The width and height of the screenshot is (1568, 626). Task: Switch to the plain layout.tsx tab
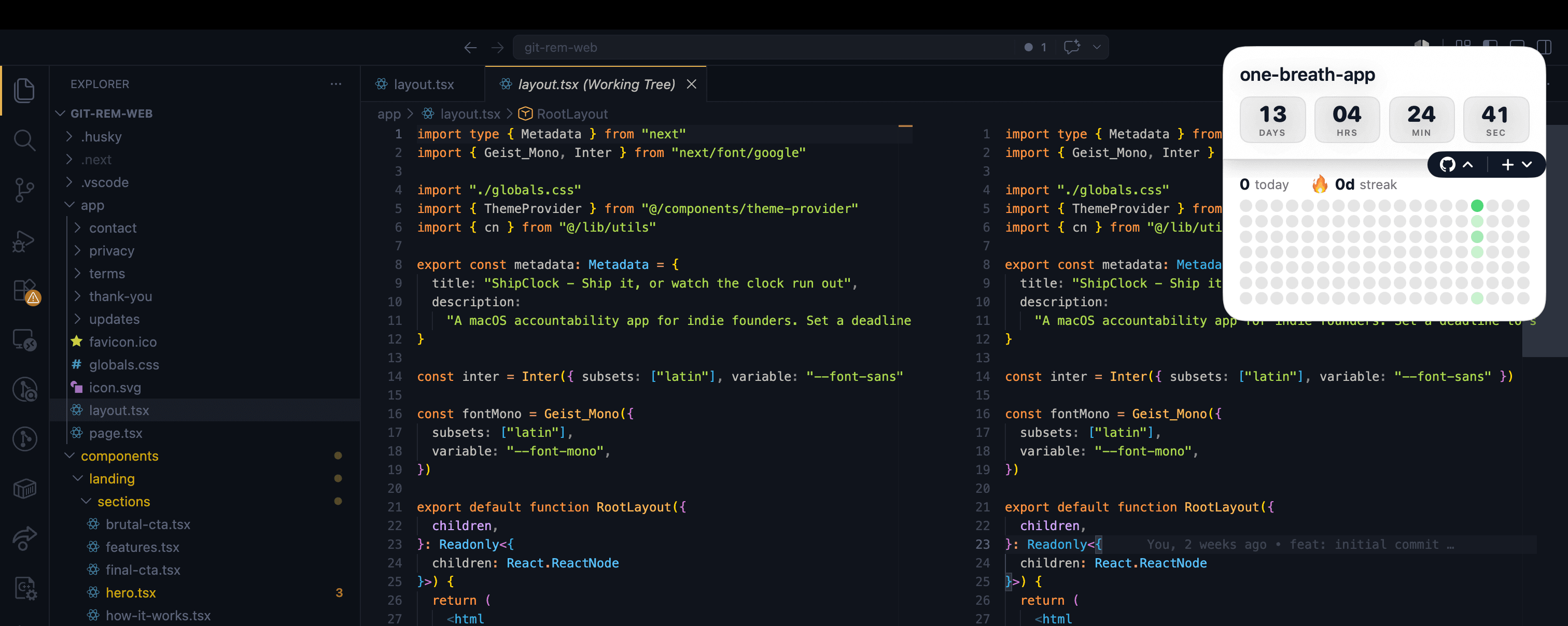point(423,84)
